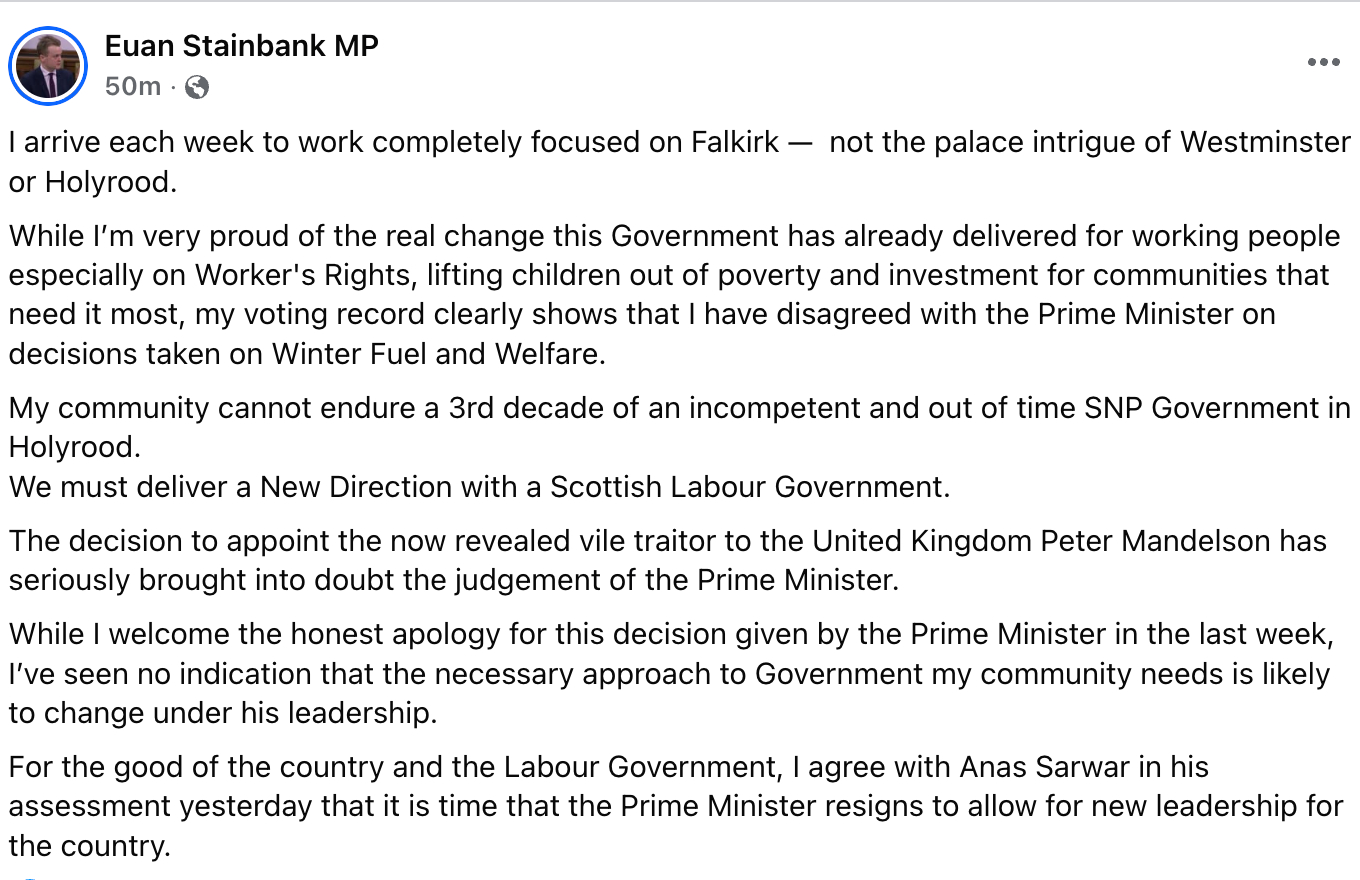Click the word "Falkirk" in the post
This screenshot has width=1360, height=880.
[x=734, y=142]
